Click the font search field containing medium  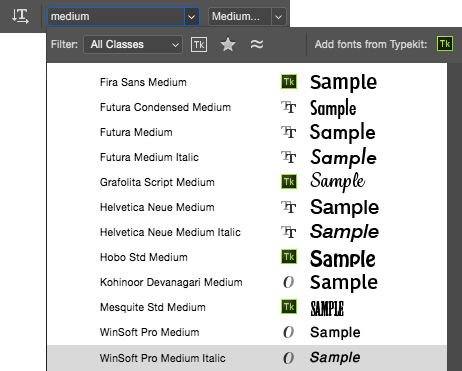point(116,17)
